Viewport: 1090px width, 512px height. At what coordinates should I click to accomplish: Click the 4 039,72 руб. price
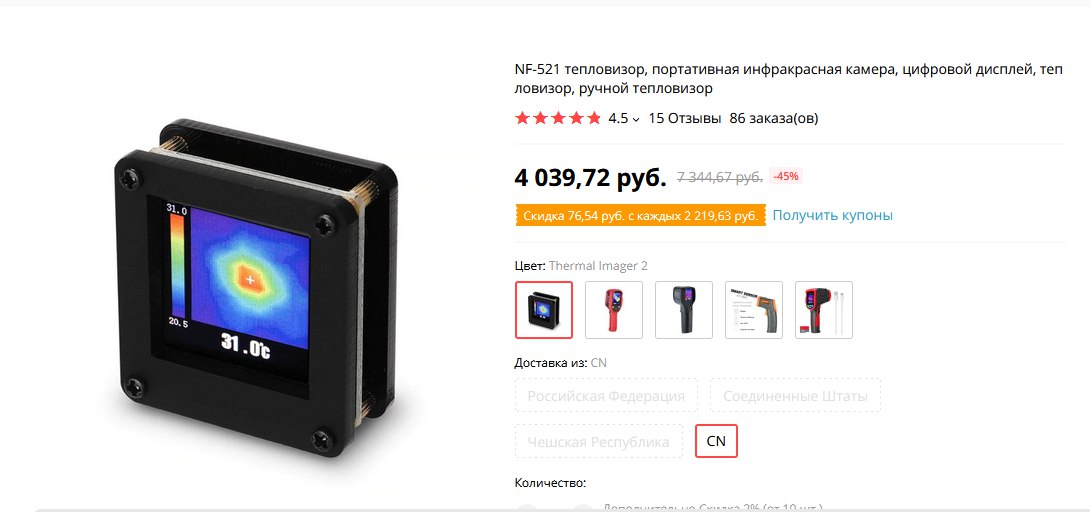coord(590,178)
